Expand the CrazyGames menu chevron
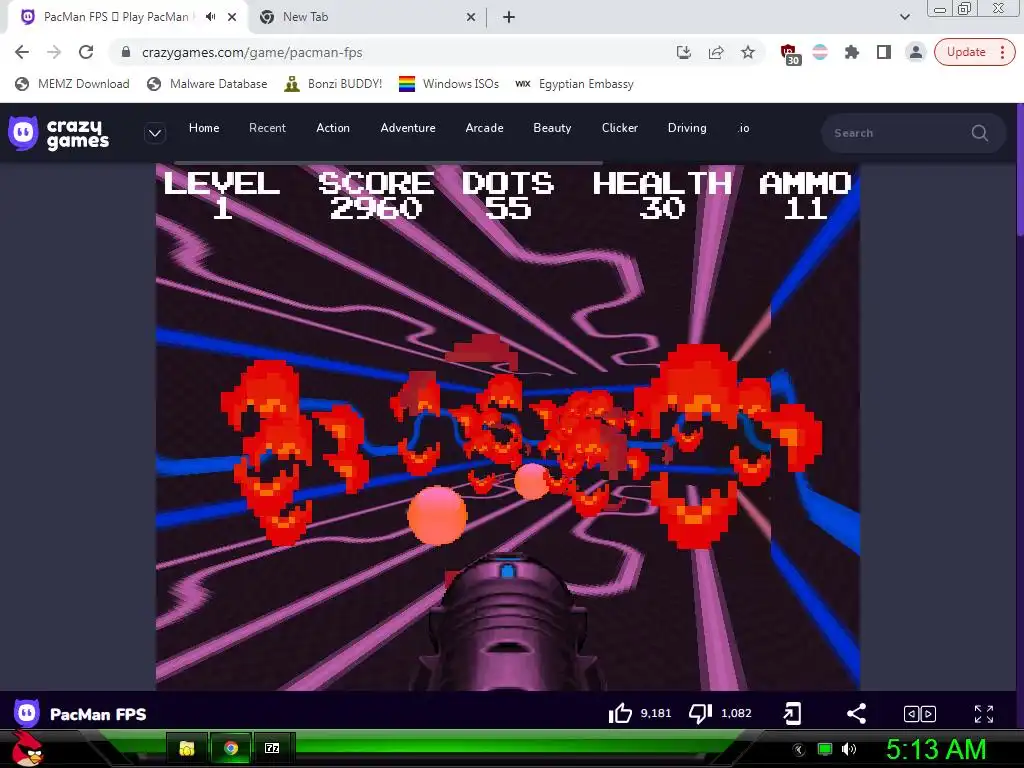Viewport: 1024px width, 768px height. point(155,133)
